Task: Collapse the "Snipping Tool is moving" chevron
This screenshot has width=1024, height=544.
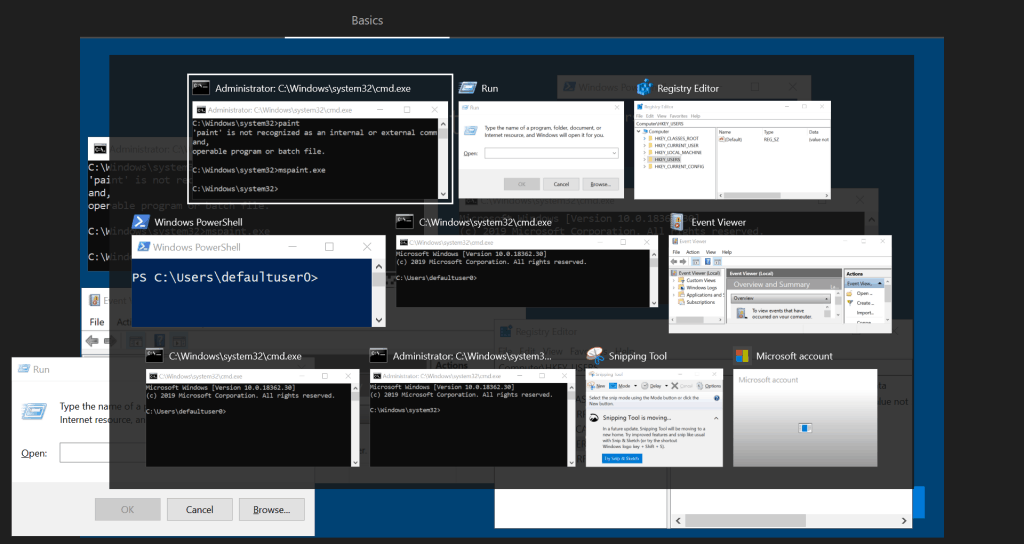Action: click(x=716, y=418)
